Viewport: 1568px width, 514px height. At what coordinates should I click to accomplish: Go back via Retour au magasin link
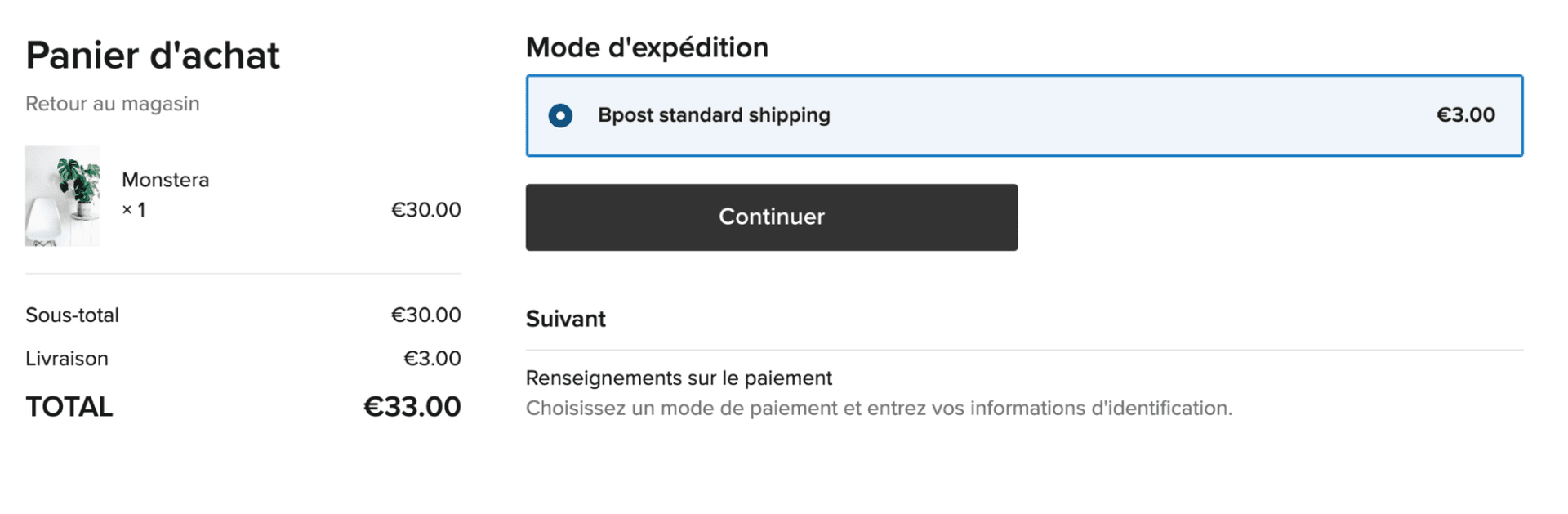tap(112, 104)
